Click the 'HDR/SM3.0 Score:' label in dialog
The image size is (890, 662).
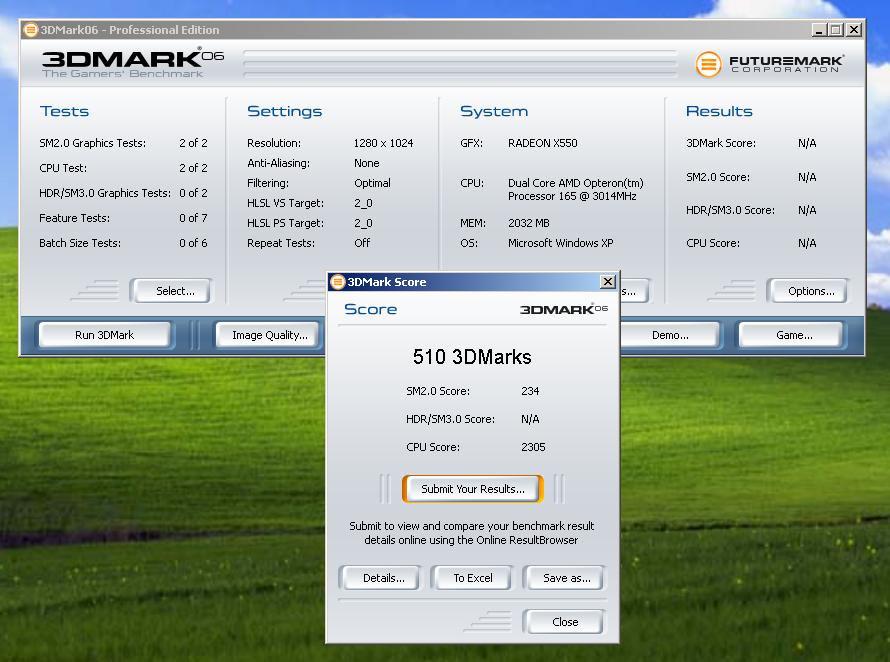(x=450, y=419)
